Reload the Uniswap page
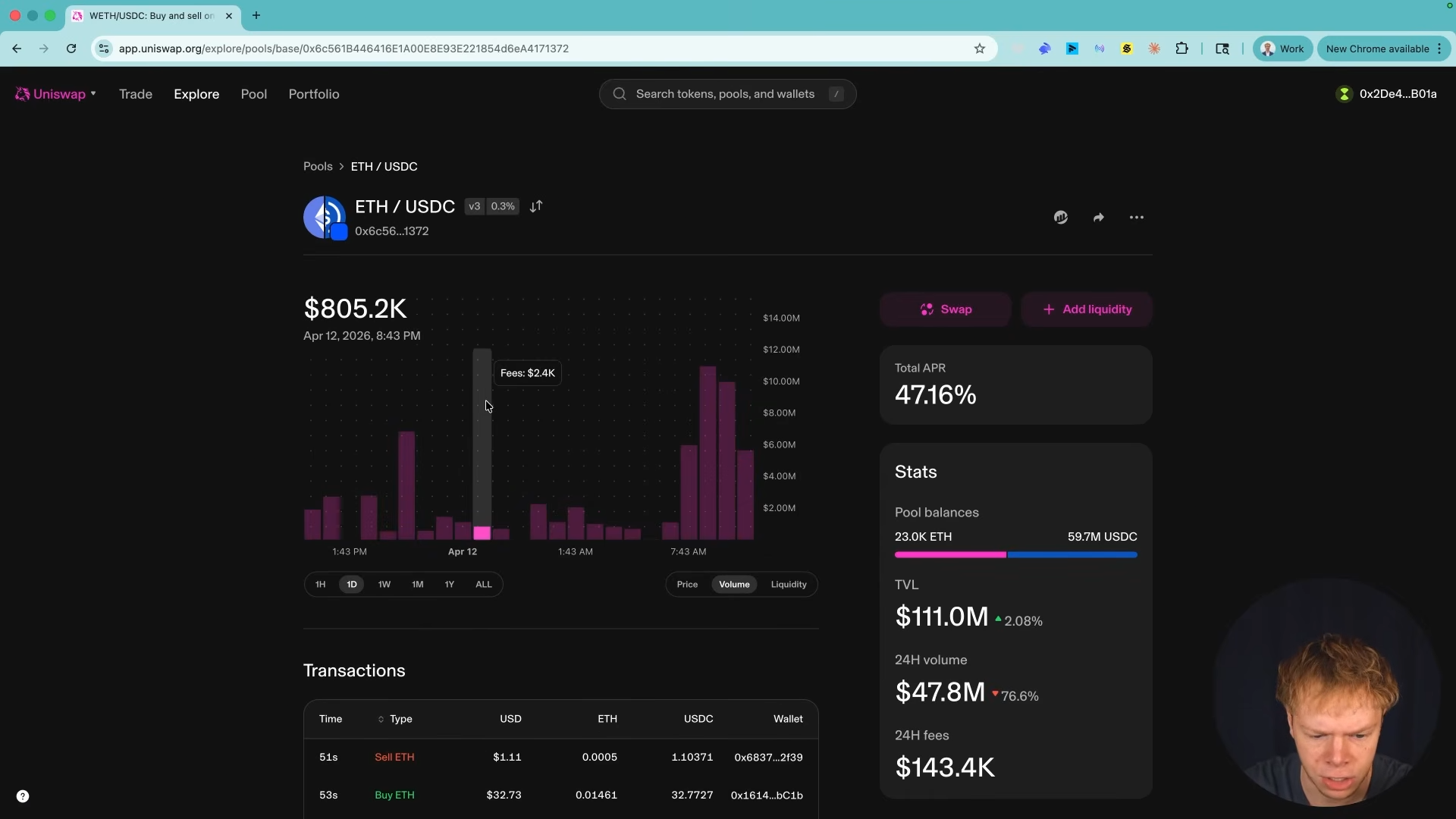The width and height of the screenshot is (1456, 819). (71, 49)
